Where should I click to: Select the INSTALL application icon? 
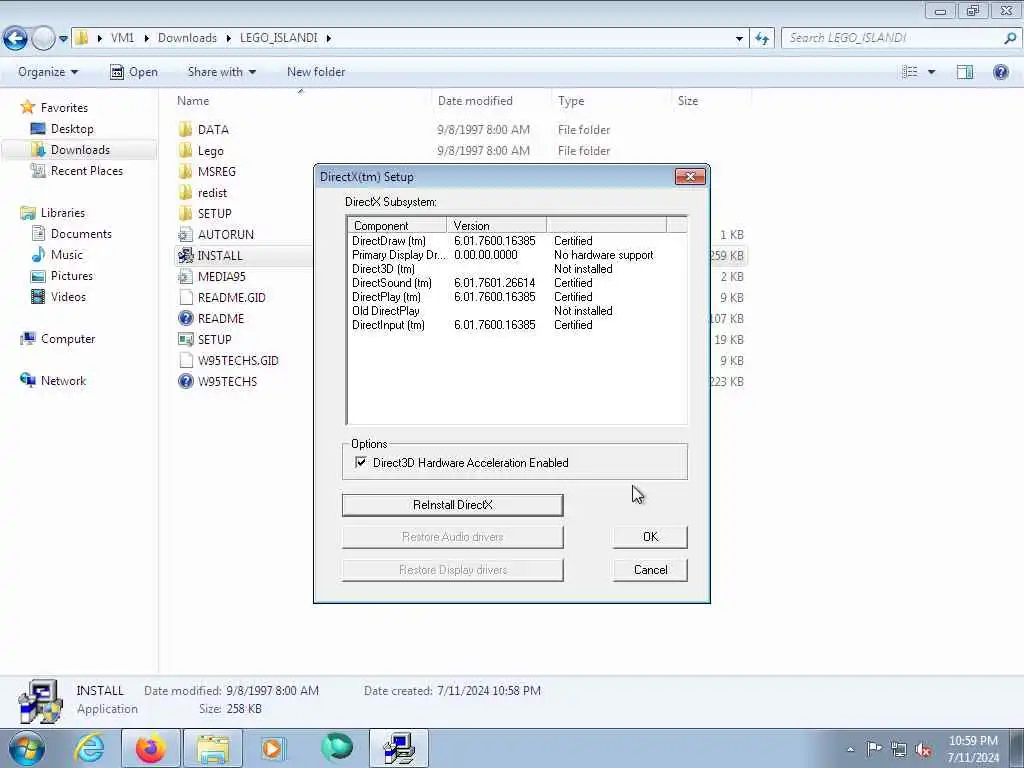(185, 255)
